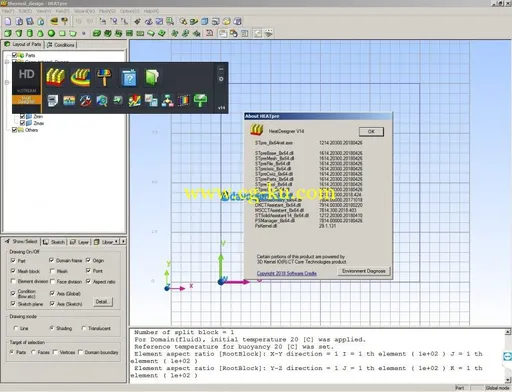
Task: Click the hard hat icon in top toolbar
Action: [54, 22]
